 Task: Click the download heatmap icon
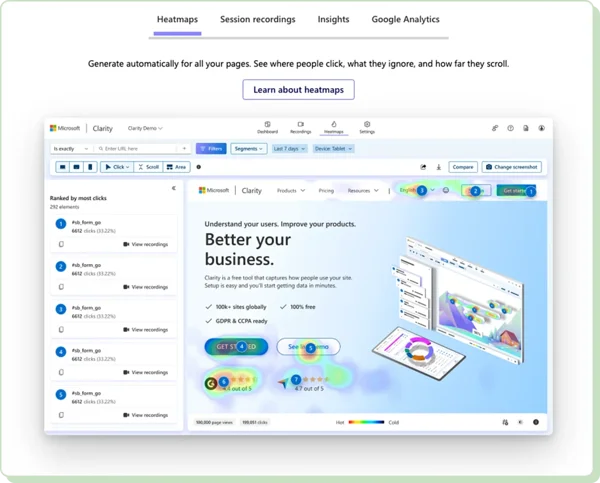click(439, 167)
